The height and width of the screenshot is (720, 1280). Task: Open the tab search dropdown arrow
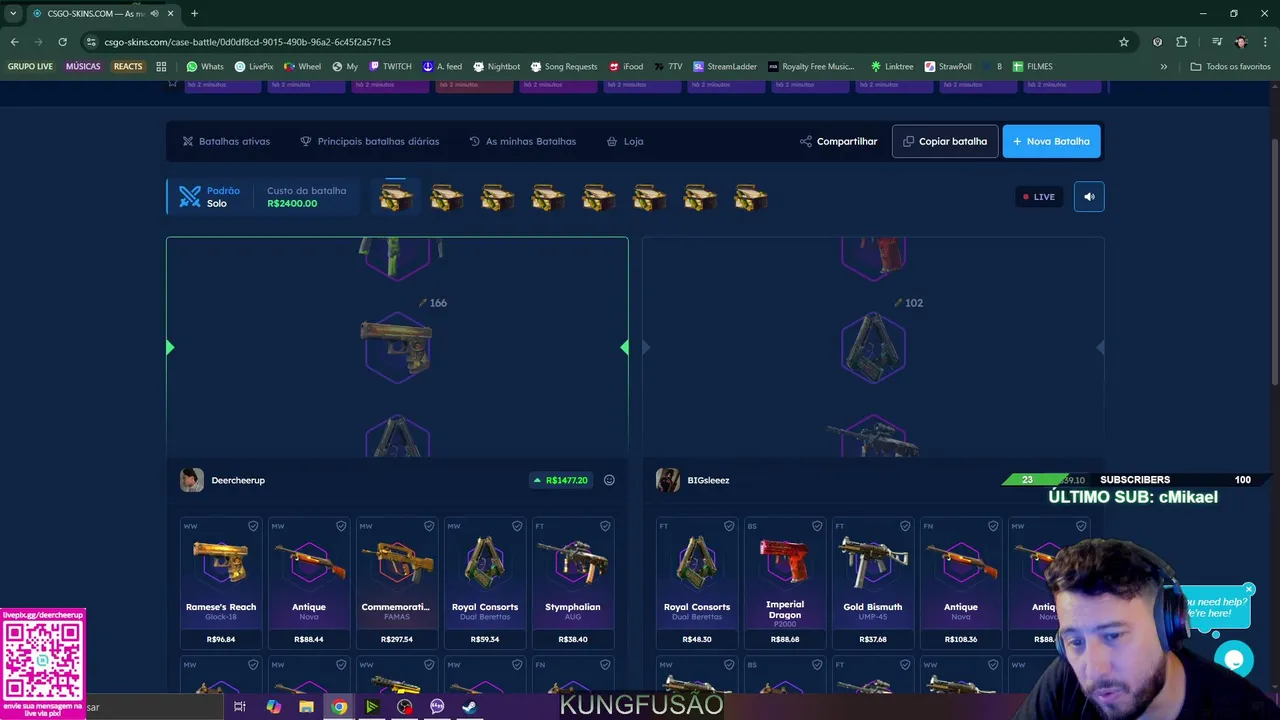(x=13, y=13)
